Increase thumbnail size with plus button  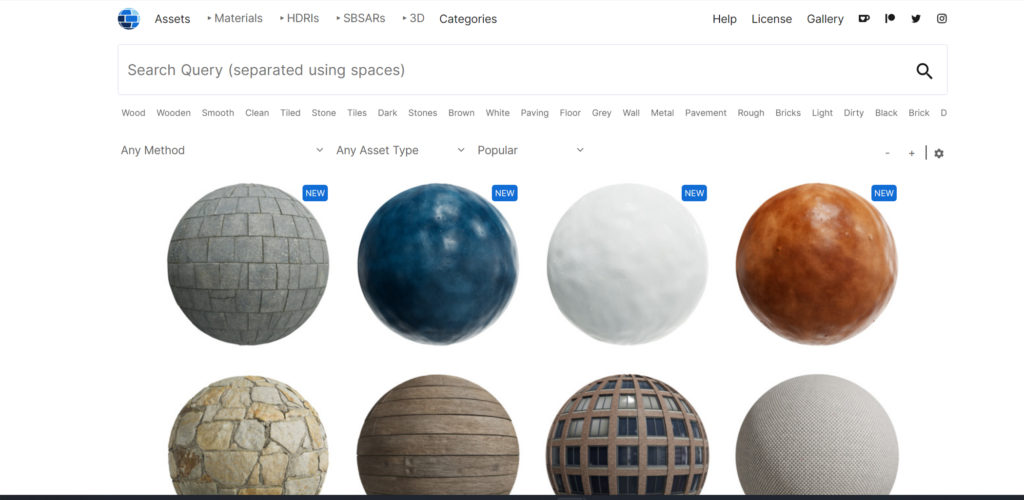pyautogui.click(x=911, y=153)
